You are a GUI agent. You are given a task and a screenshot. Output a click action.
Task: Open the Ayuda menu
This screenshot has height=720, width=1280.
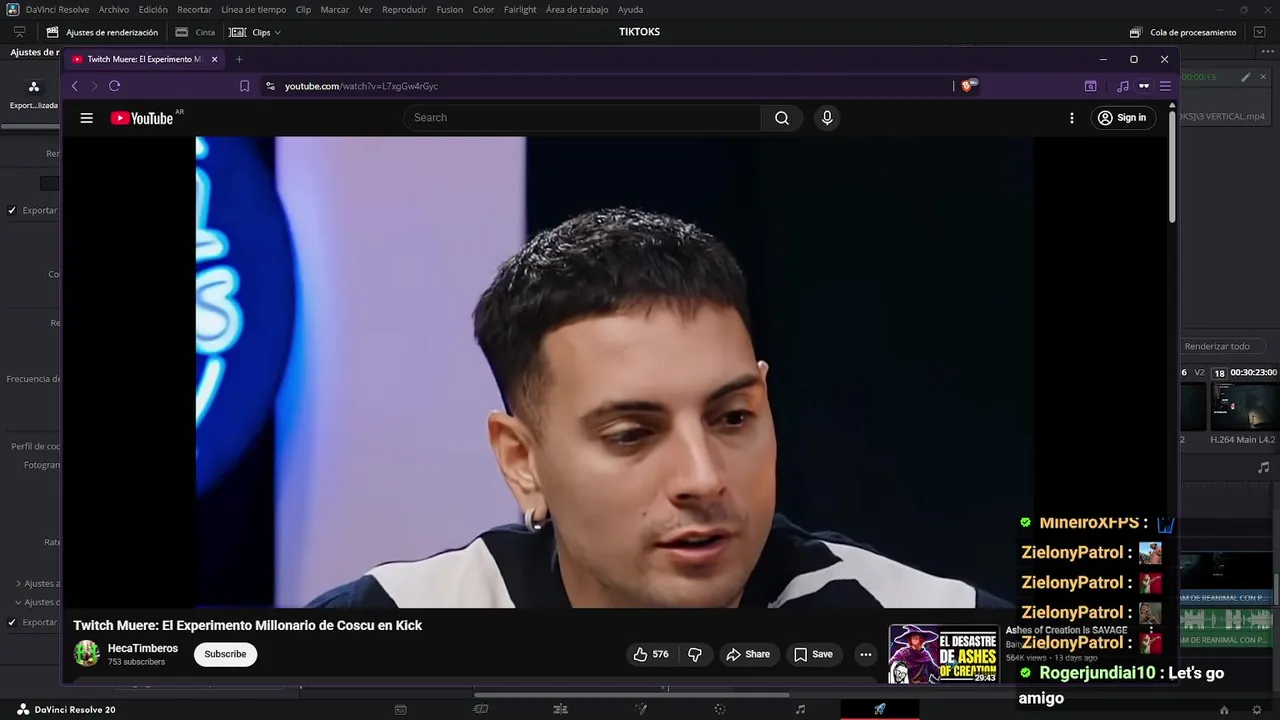631,9
